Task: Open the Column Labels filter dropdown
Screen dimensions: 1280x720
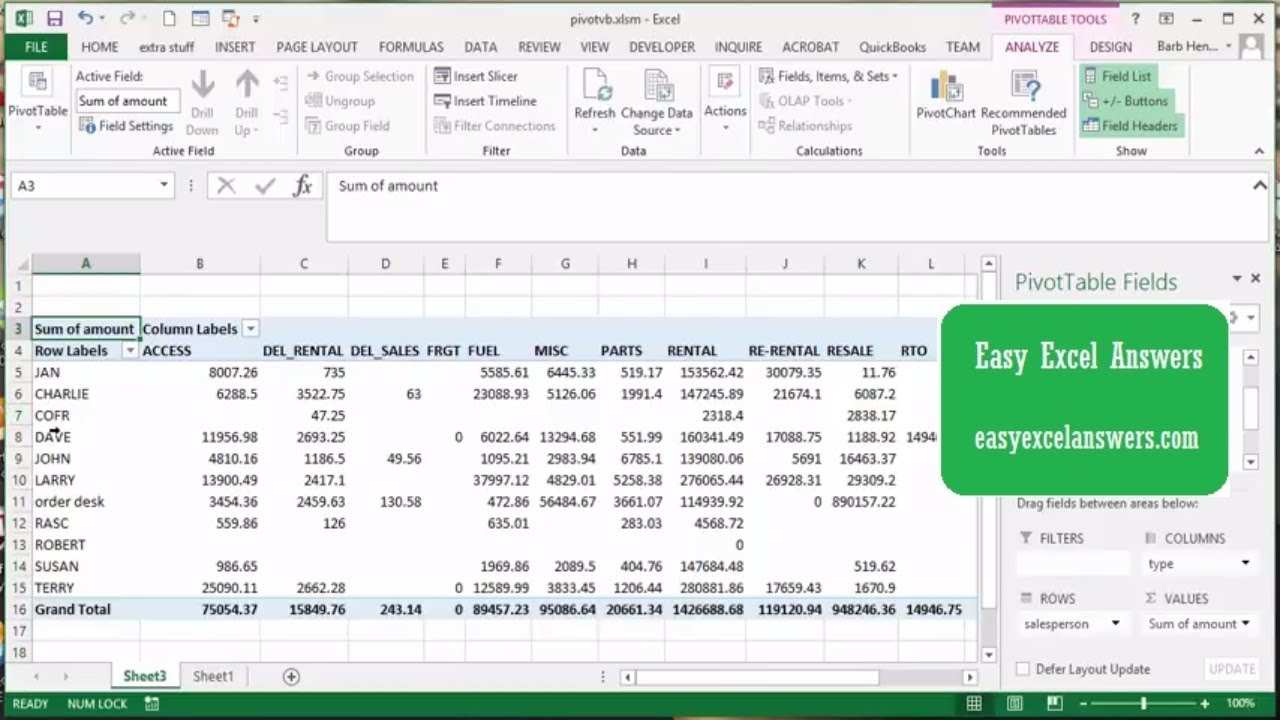Action: coord(251,329)
